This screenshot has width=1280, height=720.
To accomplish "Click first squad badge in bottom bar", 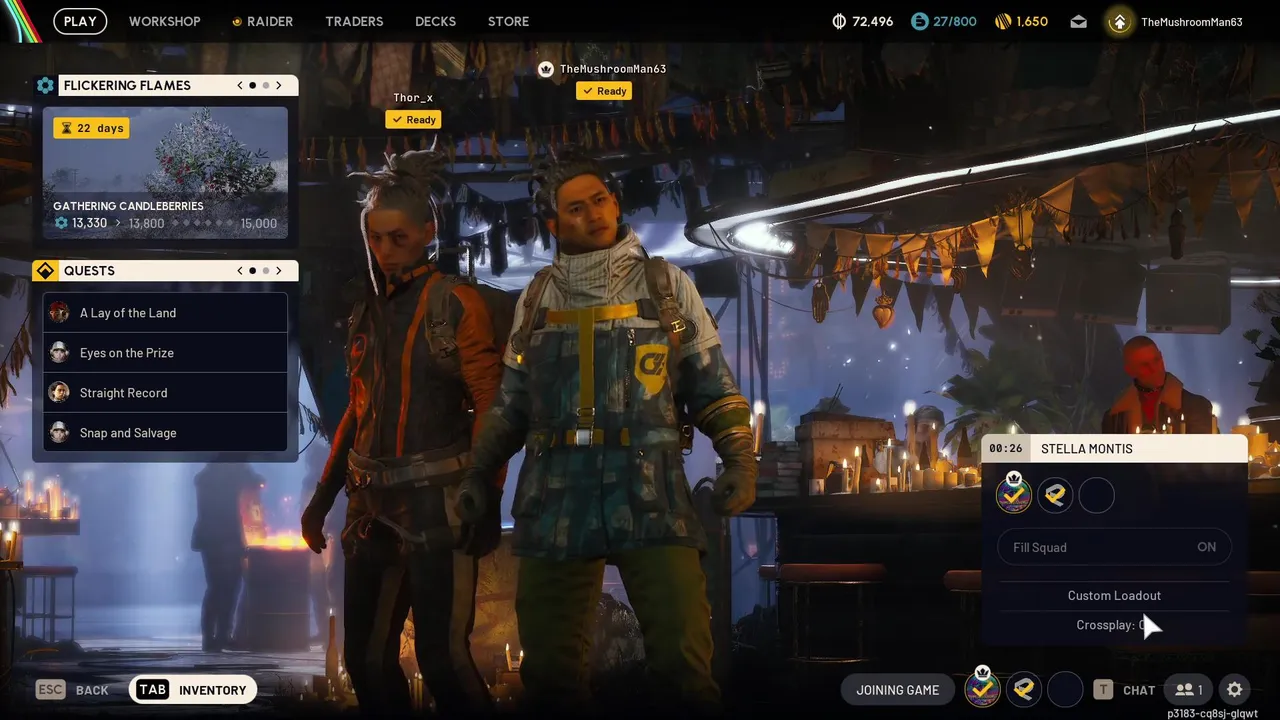I will [982, 688].
